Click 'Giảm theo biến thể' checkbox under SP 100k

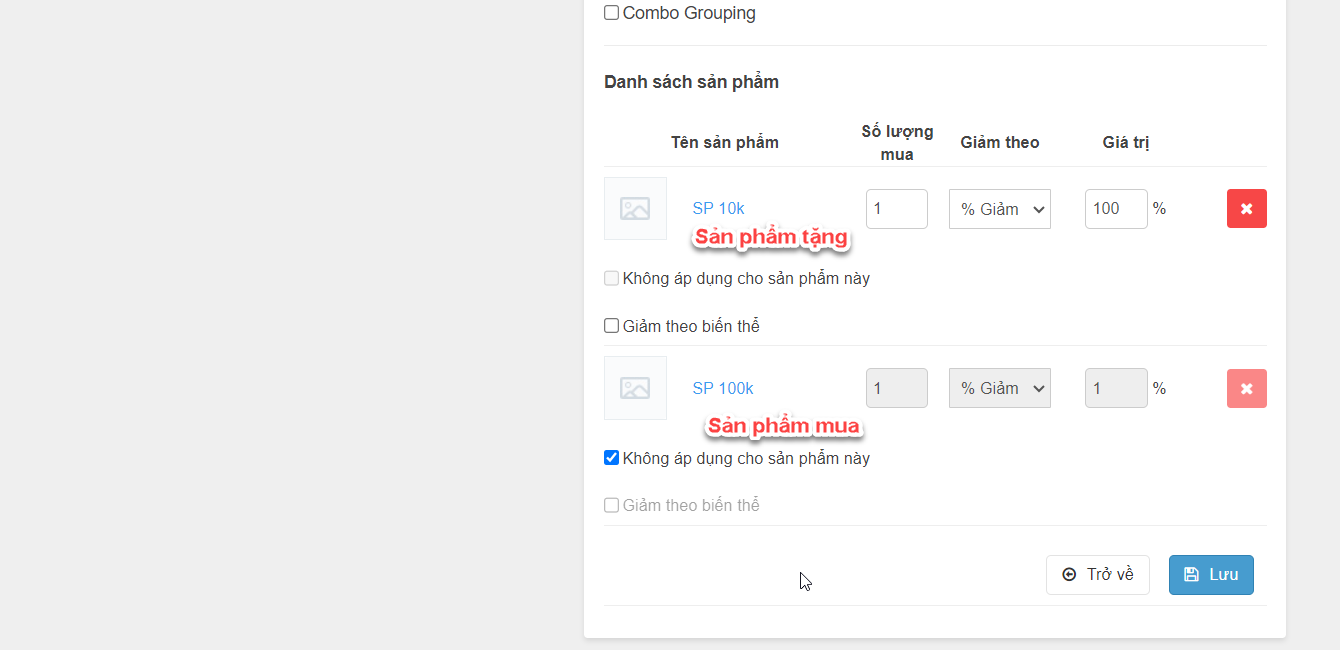pos(612,505)
